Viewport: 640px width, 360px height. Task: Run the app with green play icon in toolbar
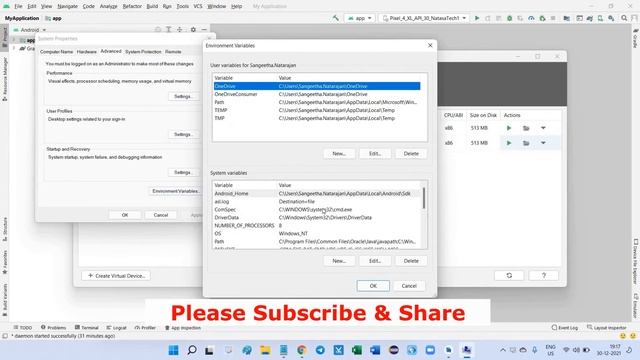click(476, 18)
